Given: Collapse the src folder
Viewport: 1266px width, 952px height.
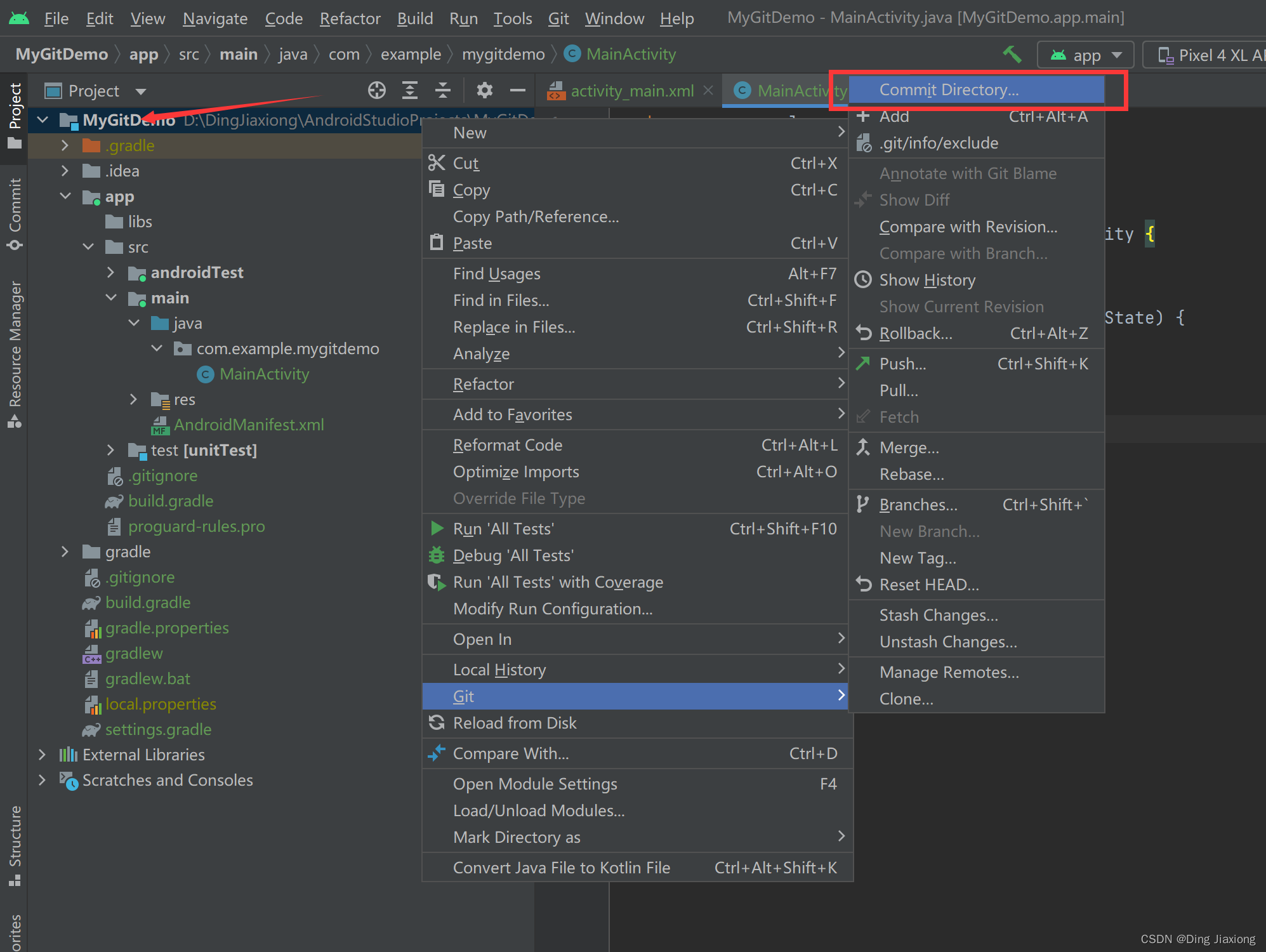Looking at the screenshot, I should click(x=88, y=247).
